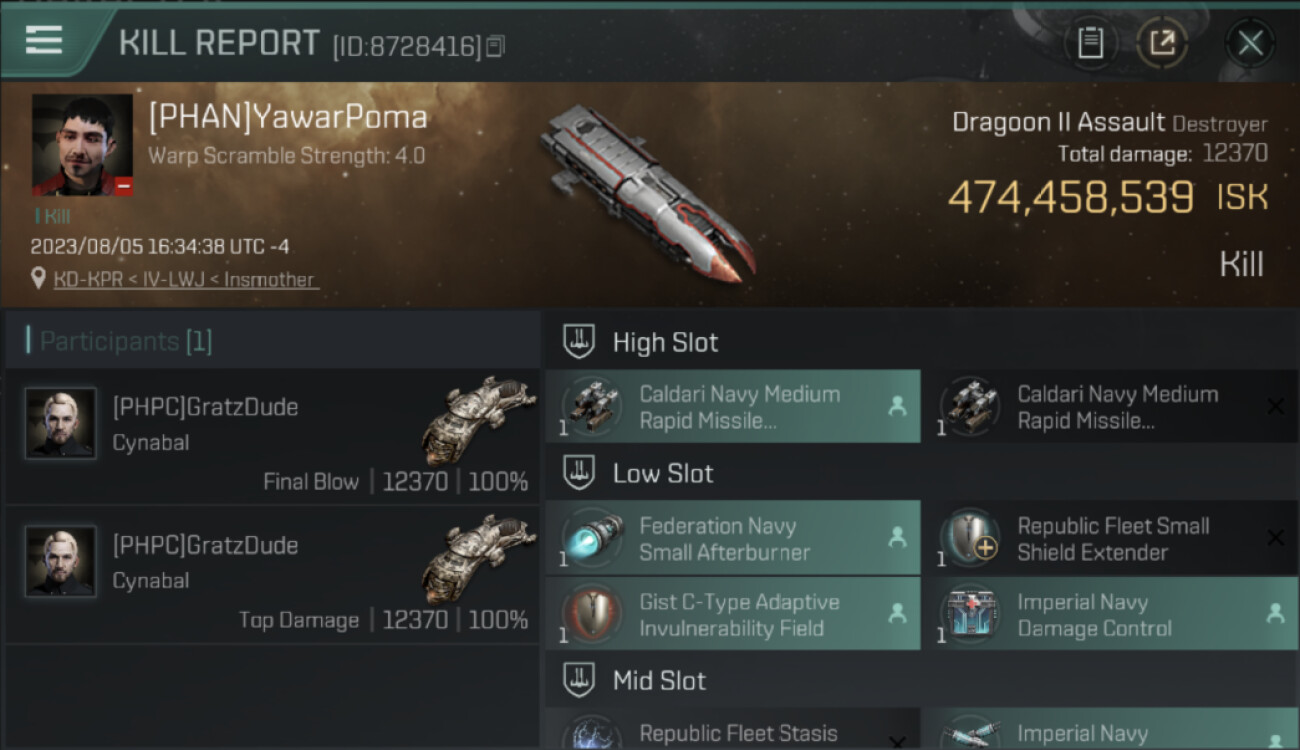The width and height of the screenshot is (1300, 750).
Task: Select Gist C-Type Adaptive Invulnerability Field
Action: 733,615
